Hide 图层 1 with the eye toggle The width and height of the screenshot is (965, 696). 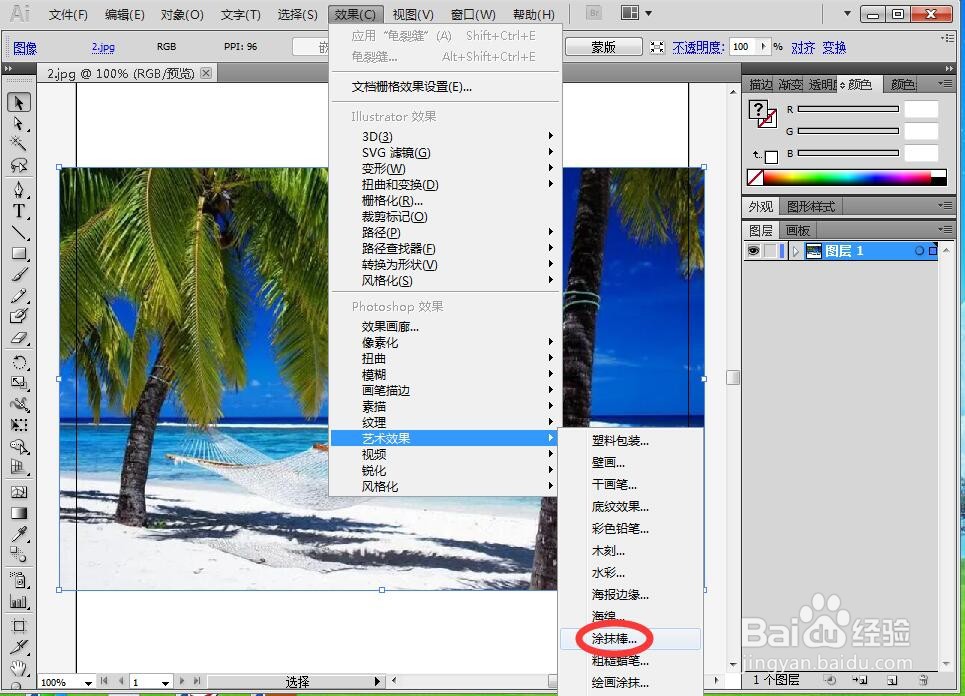pos(756,250)
